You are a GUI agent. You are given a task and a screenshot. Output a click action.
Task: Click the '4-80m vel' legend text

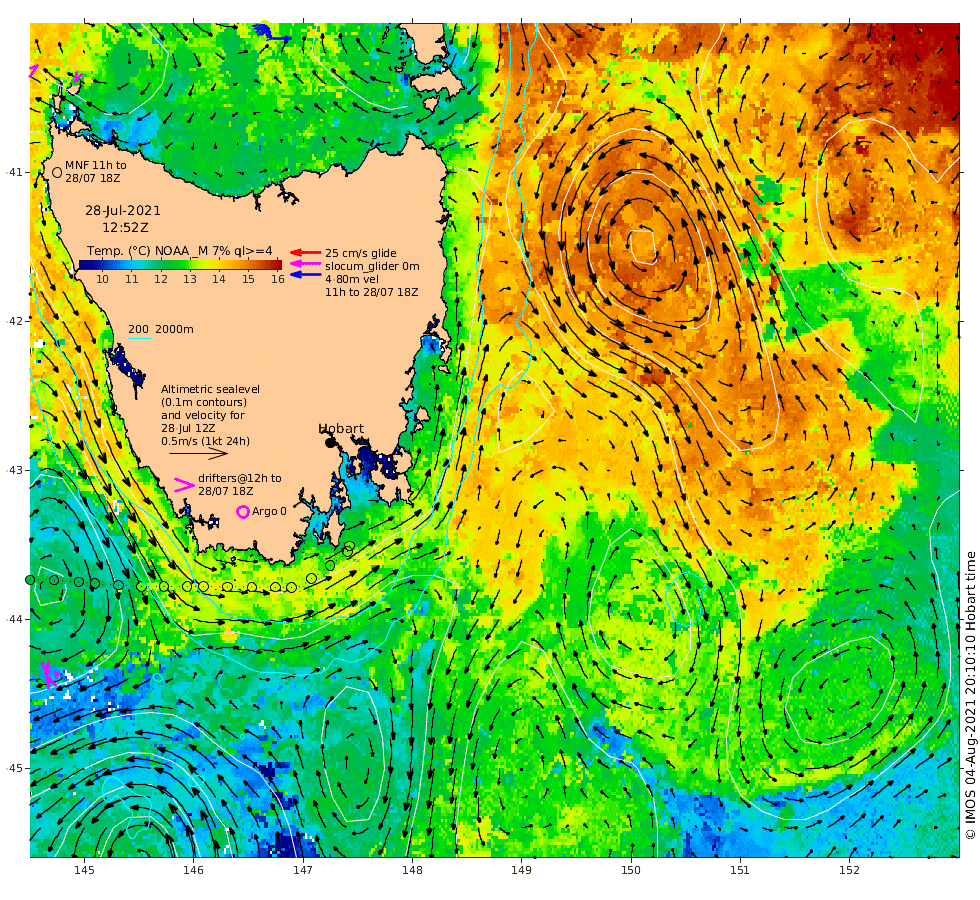(352, 279)
